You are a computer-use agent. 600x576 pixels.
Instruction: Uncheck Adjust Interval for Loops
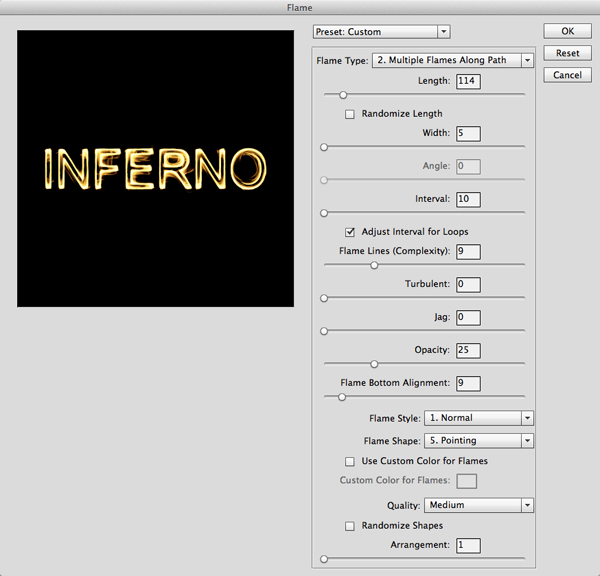coord(349,232)
